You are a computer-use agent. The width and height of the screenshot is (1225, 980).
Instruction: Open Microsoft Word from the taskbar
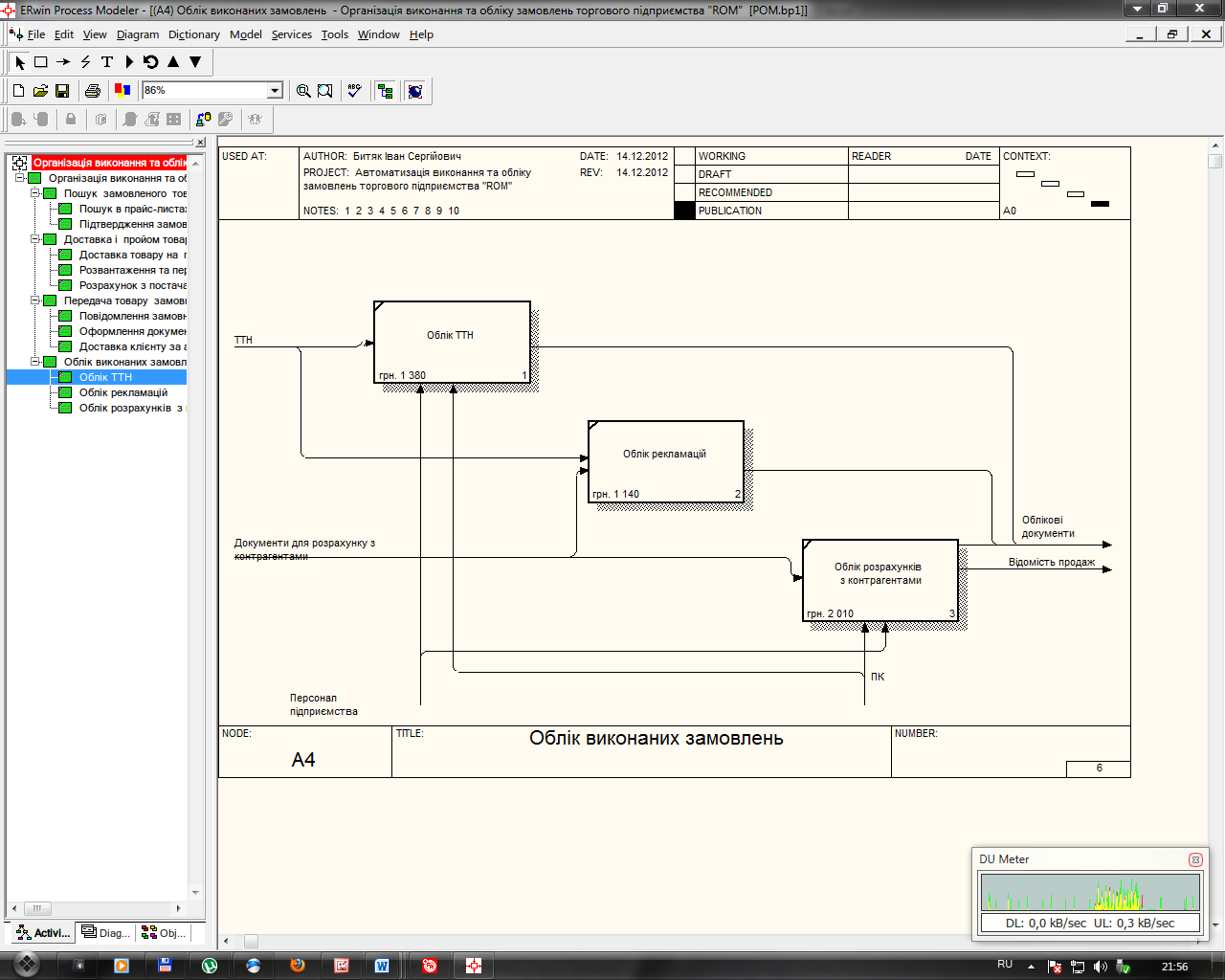coord(382,965)
